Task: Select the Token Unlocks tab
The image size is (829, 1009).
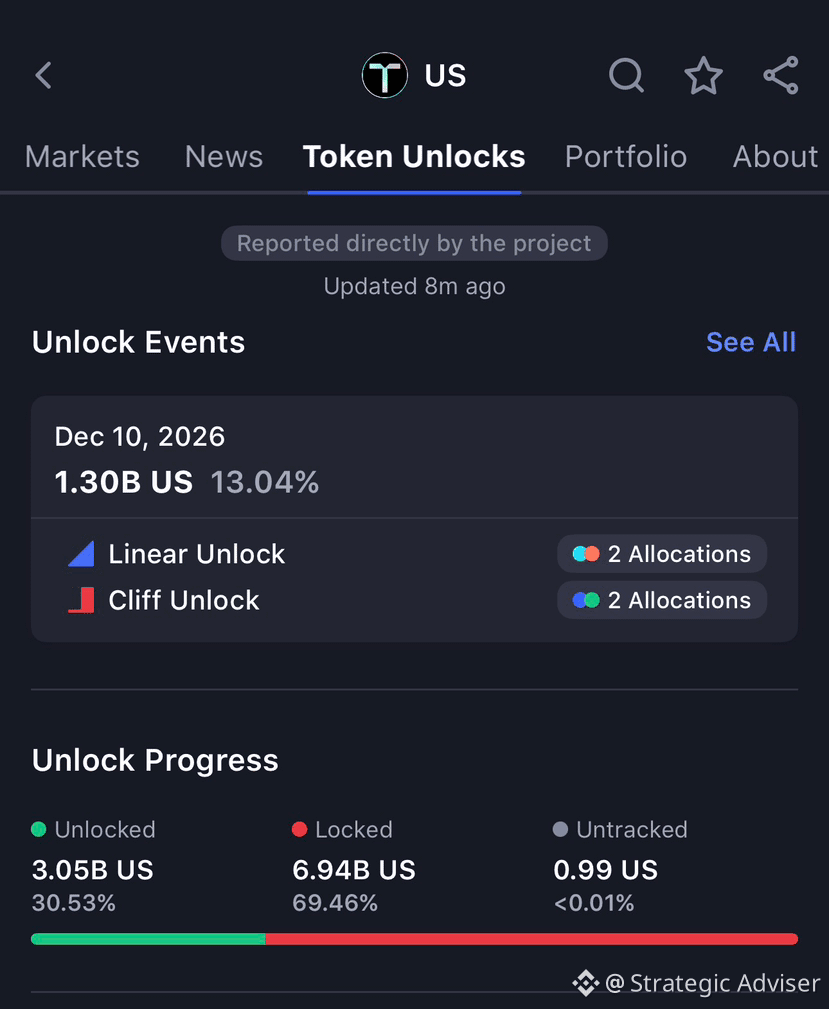Action: click(x=414, y=156)
